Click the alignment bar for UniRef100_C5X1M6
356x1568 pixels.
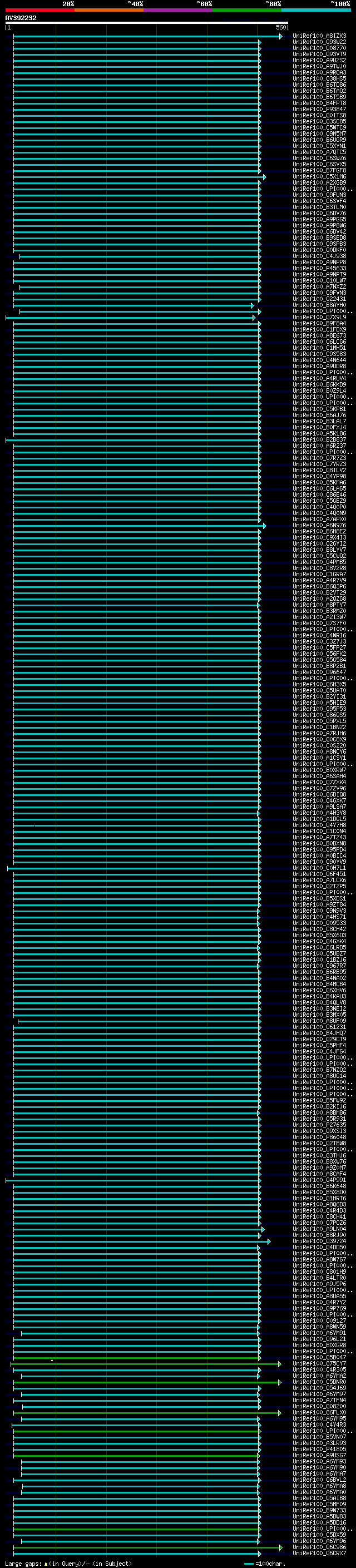[x=140, y=177]
